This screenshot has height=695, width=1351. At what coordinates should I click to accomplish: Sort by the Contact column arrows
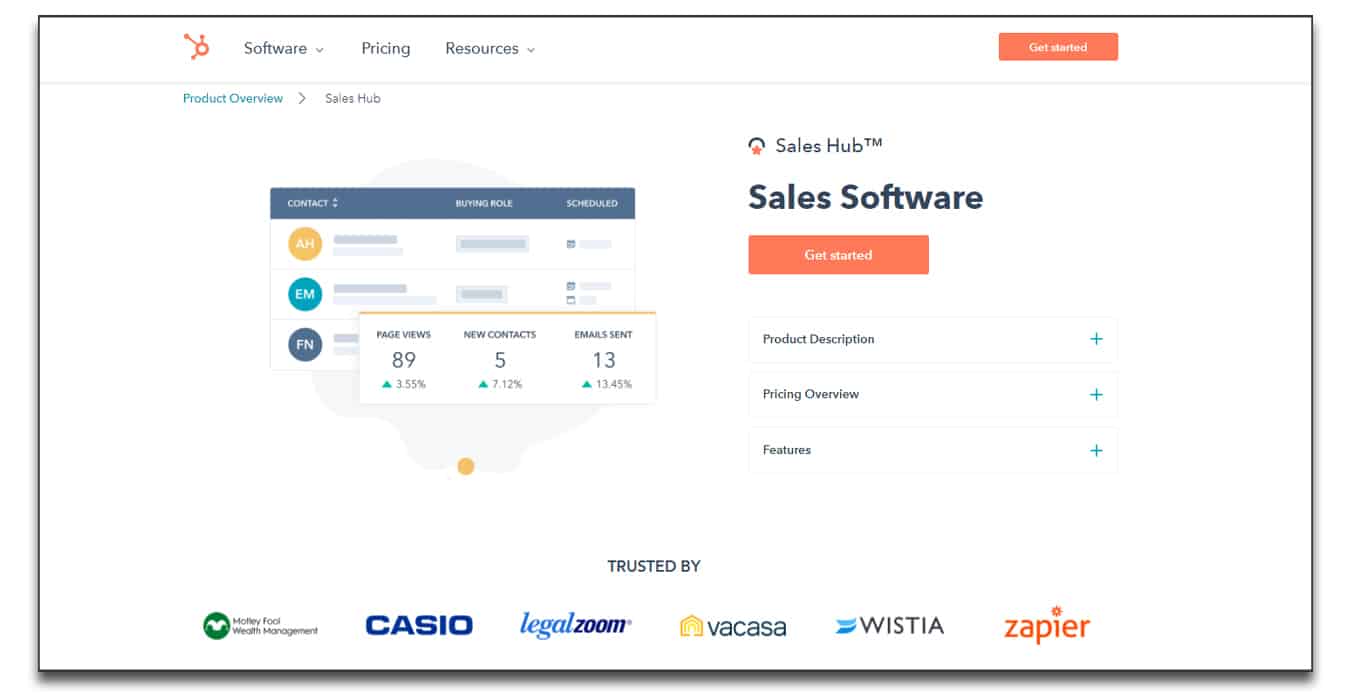(x=335, y=203)
